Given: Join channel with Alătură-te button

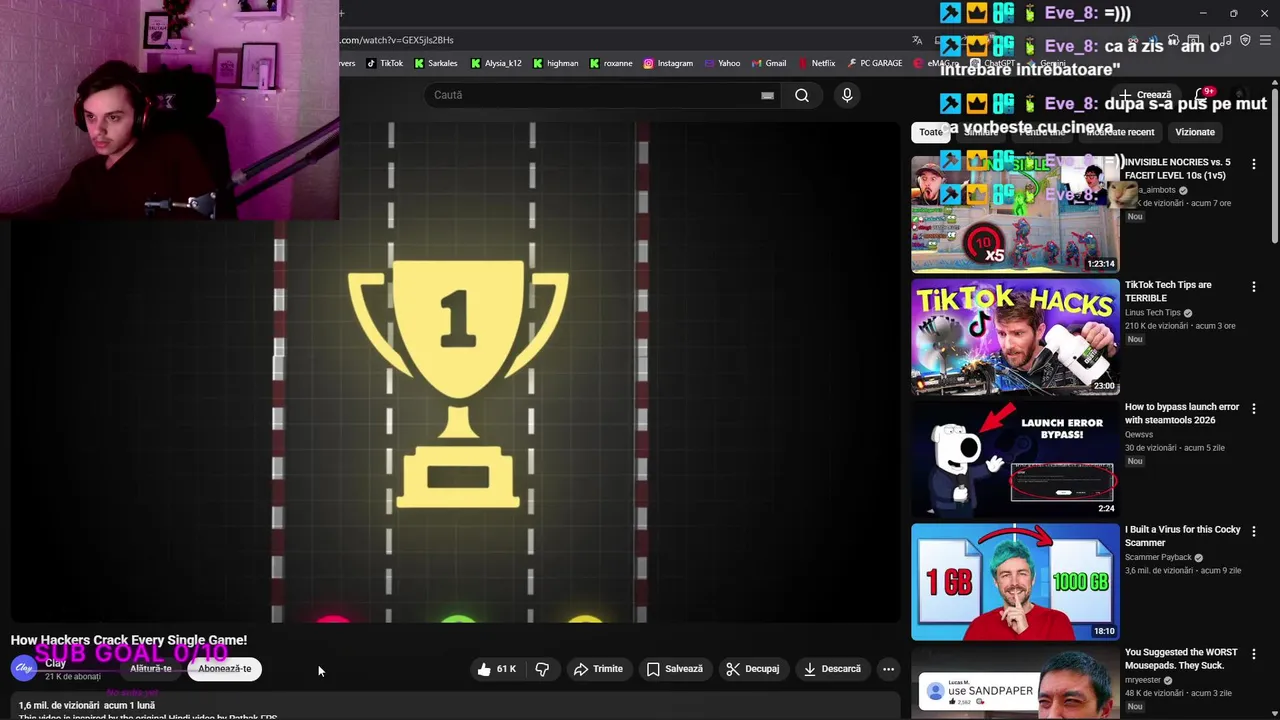Looking at the screenshot, I should click(x=151, y=669).
